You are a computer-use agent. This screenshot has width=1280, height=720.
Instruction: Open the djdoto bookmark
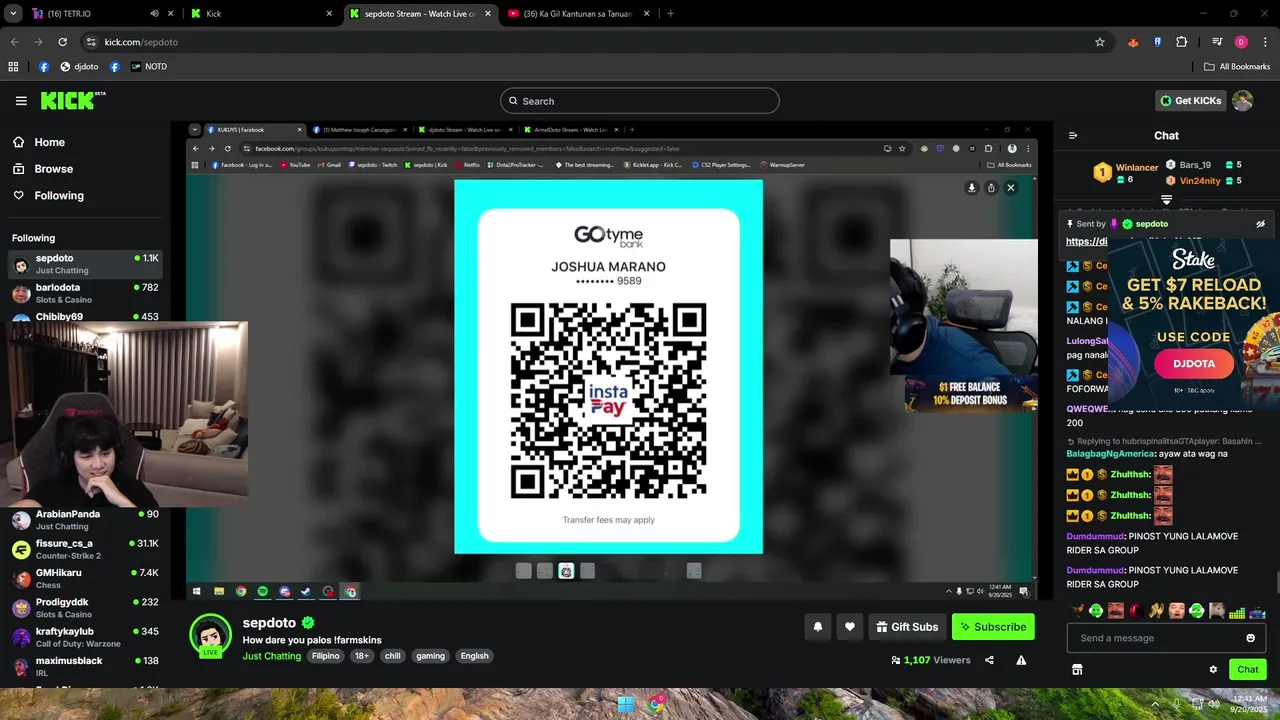[79, 67]
